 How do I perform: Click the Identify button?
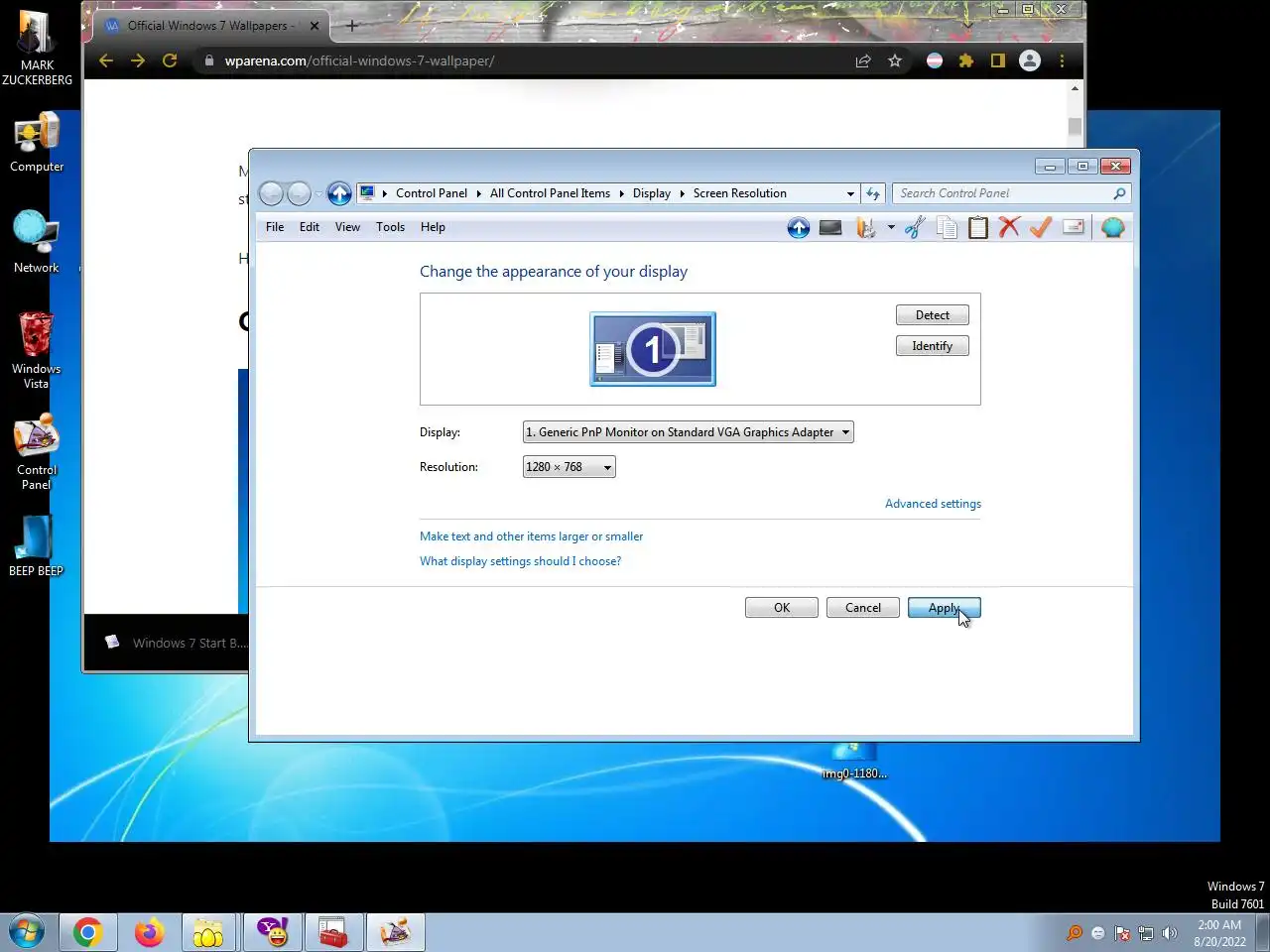click(x=933, y=346)
